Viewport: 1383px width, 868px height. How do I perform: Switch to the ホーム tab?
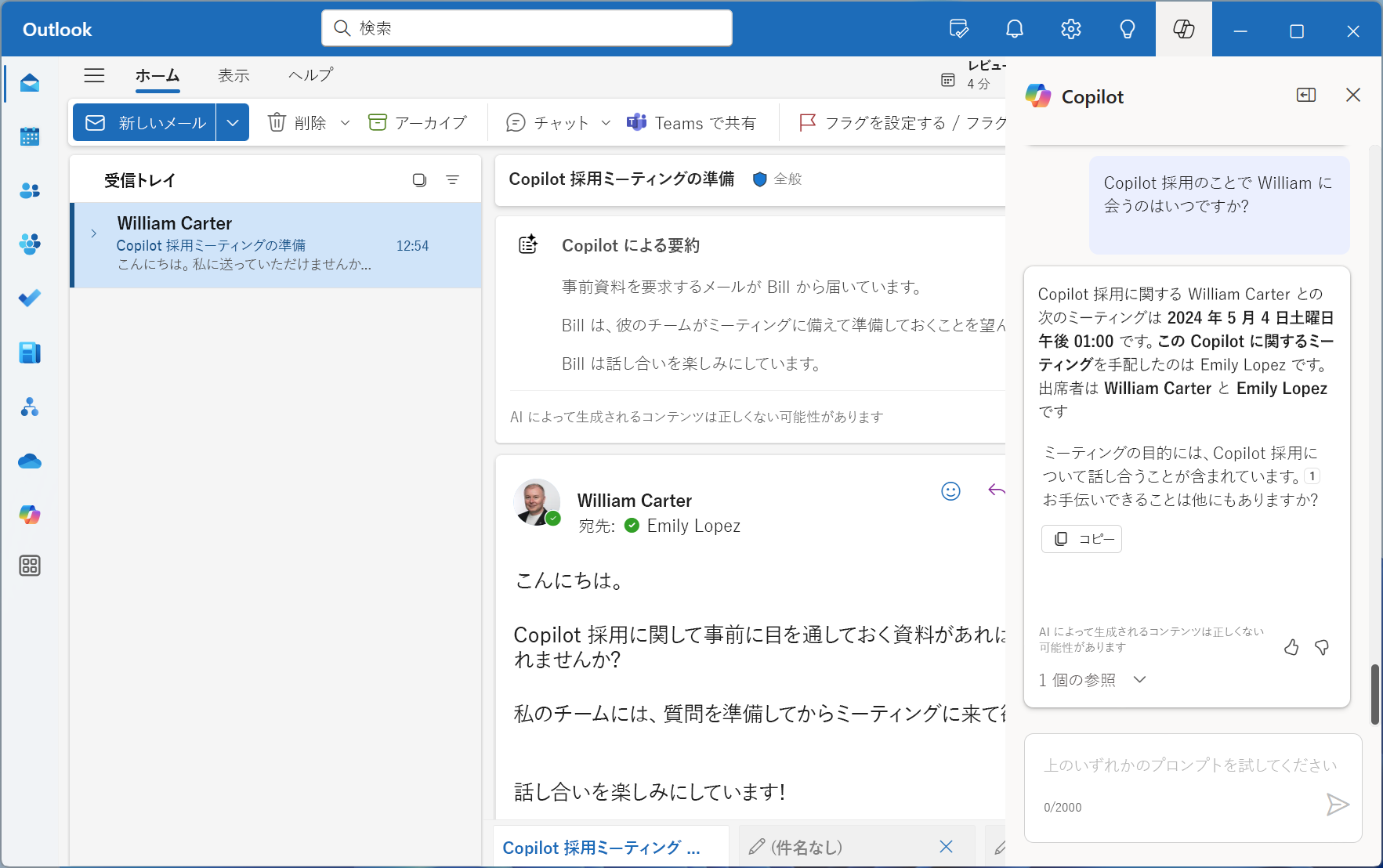click(x=157, y=75)
